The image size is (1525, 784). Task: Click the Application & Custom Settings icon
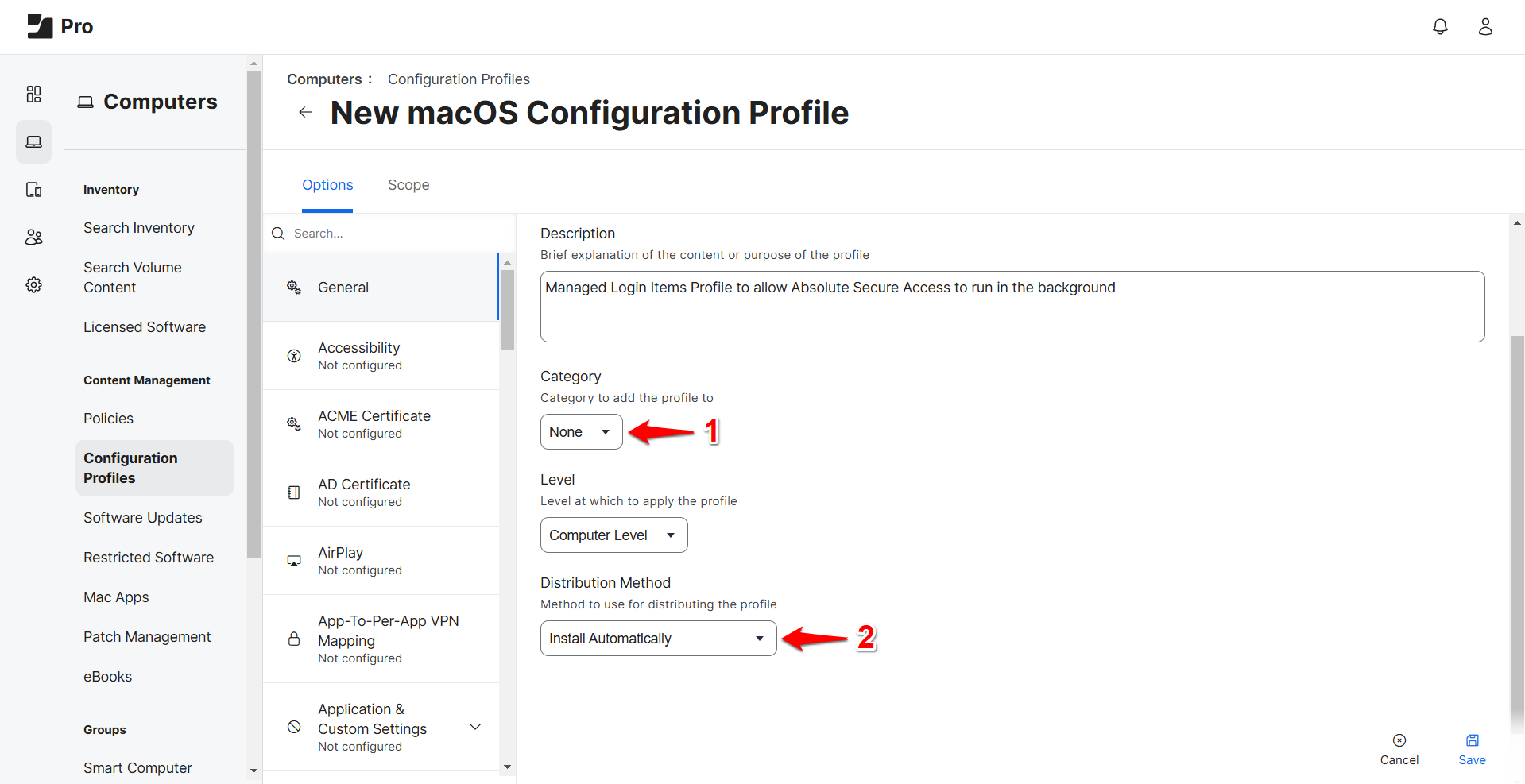(294, 727)
